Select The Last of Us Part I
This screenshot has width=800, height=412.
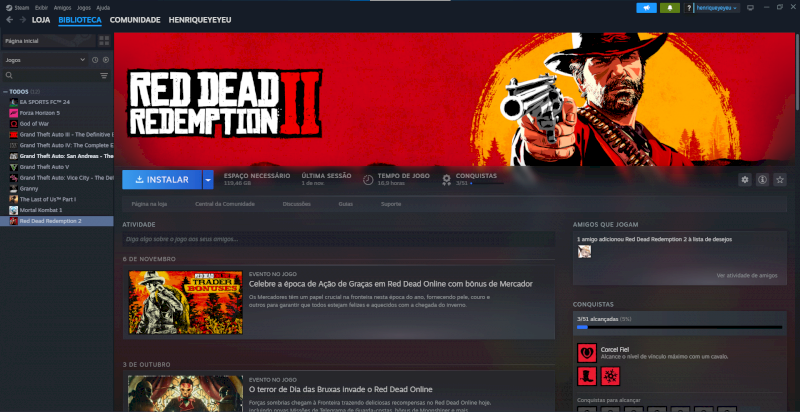coord(57,199)
